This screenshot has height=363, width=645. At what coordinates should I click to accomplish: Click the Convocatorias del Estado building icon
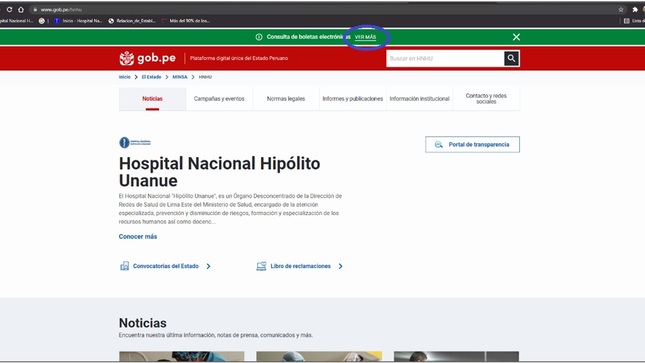tap(124, 266)
